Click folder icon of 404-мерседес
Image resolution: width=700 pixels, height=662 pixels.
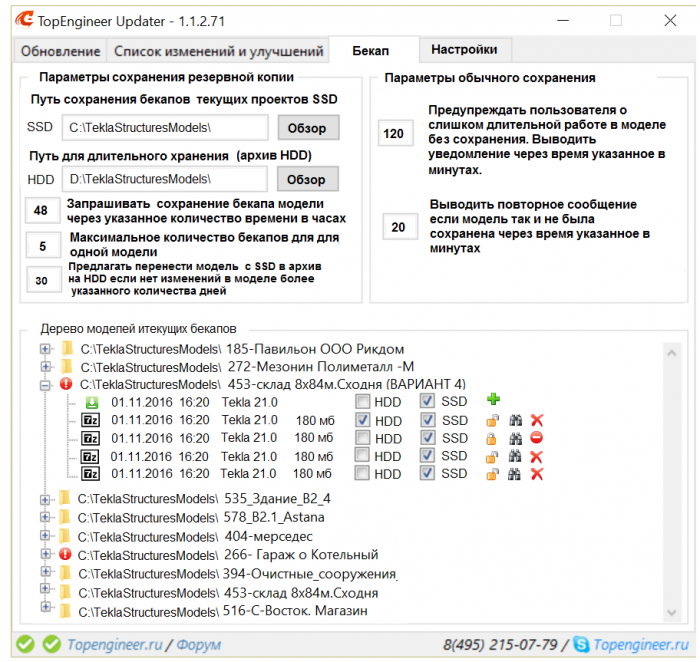(65, 536)
